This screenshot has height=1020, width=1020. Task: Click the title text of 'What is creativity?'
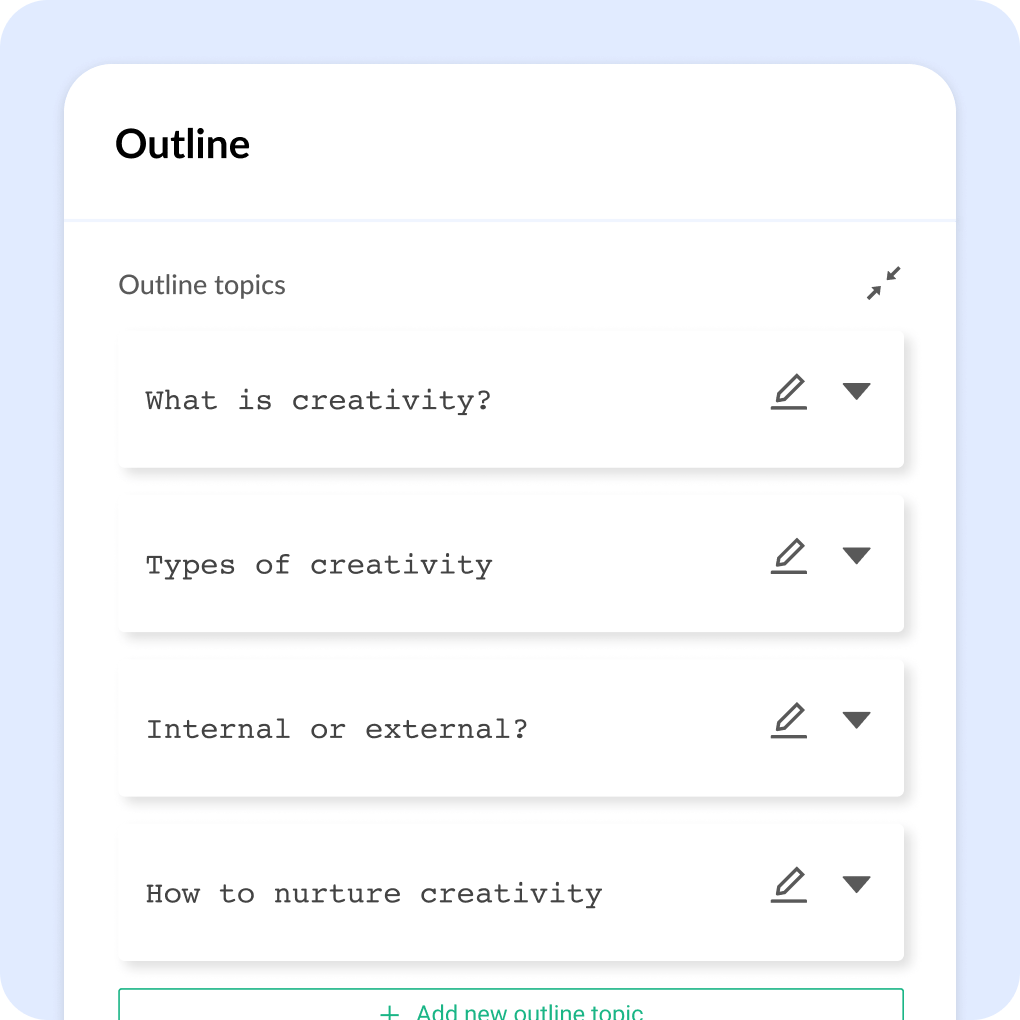318,400
